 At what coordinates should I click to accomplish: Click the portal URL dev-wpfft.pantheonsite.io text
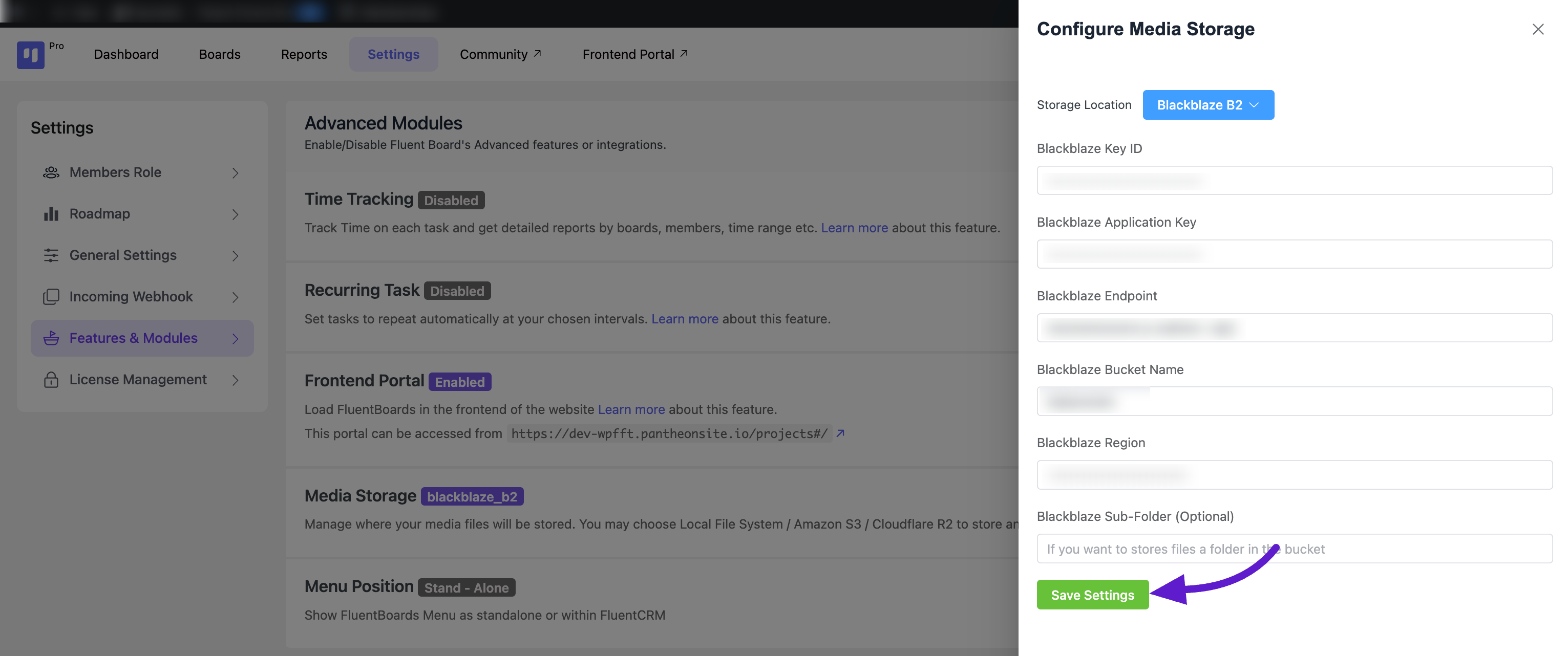pos(669,433)
